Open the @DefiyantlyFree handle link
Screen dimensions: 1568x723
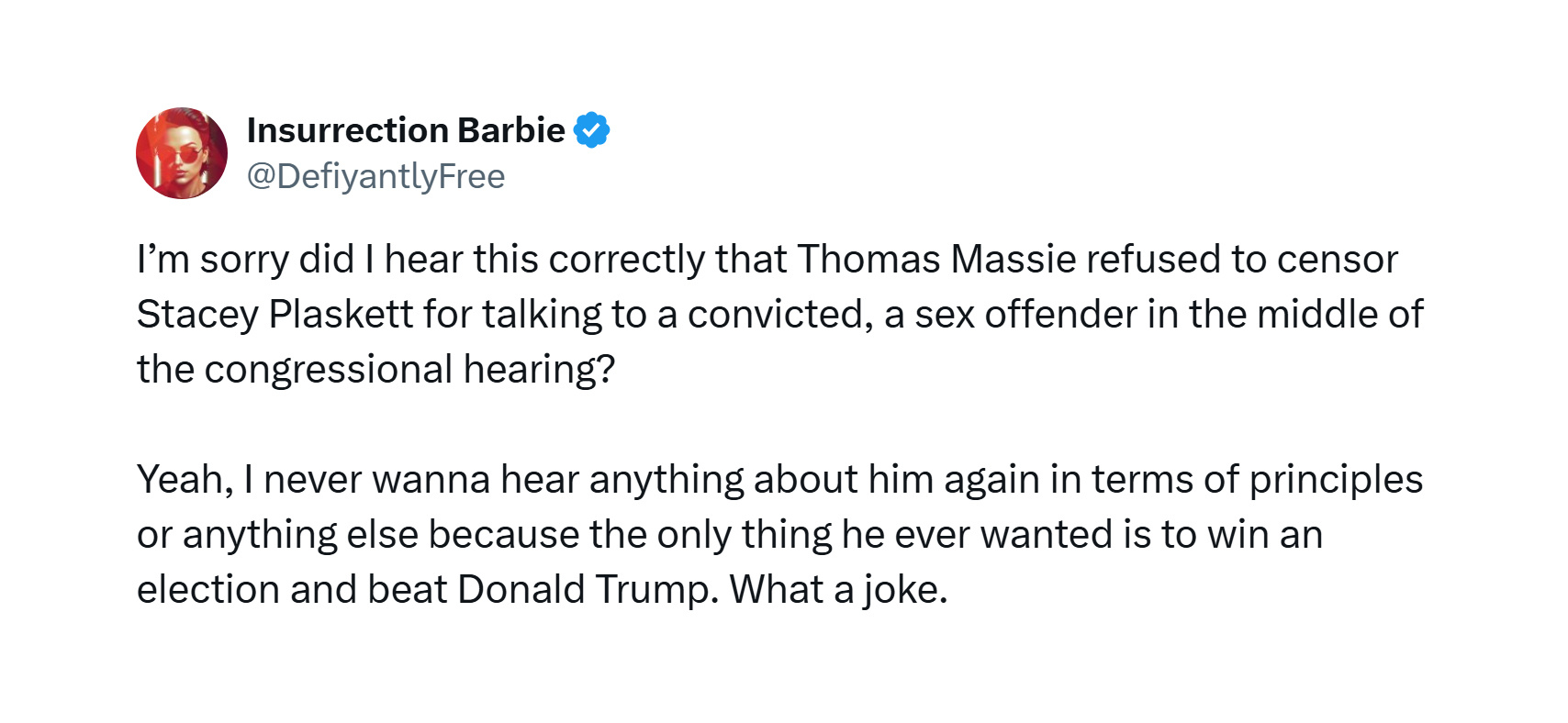pos(376,176)
